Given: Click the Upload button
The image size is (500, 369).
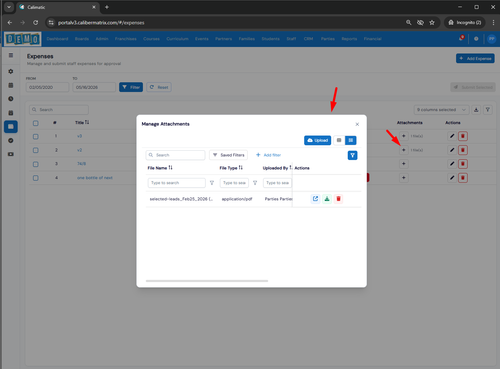Looking at the screenshot, I should [317, 140].
